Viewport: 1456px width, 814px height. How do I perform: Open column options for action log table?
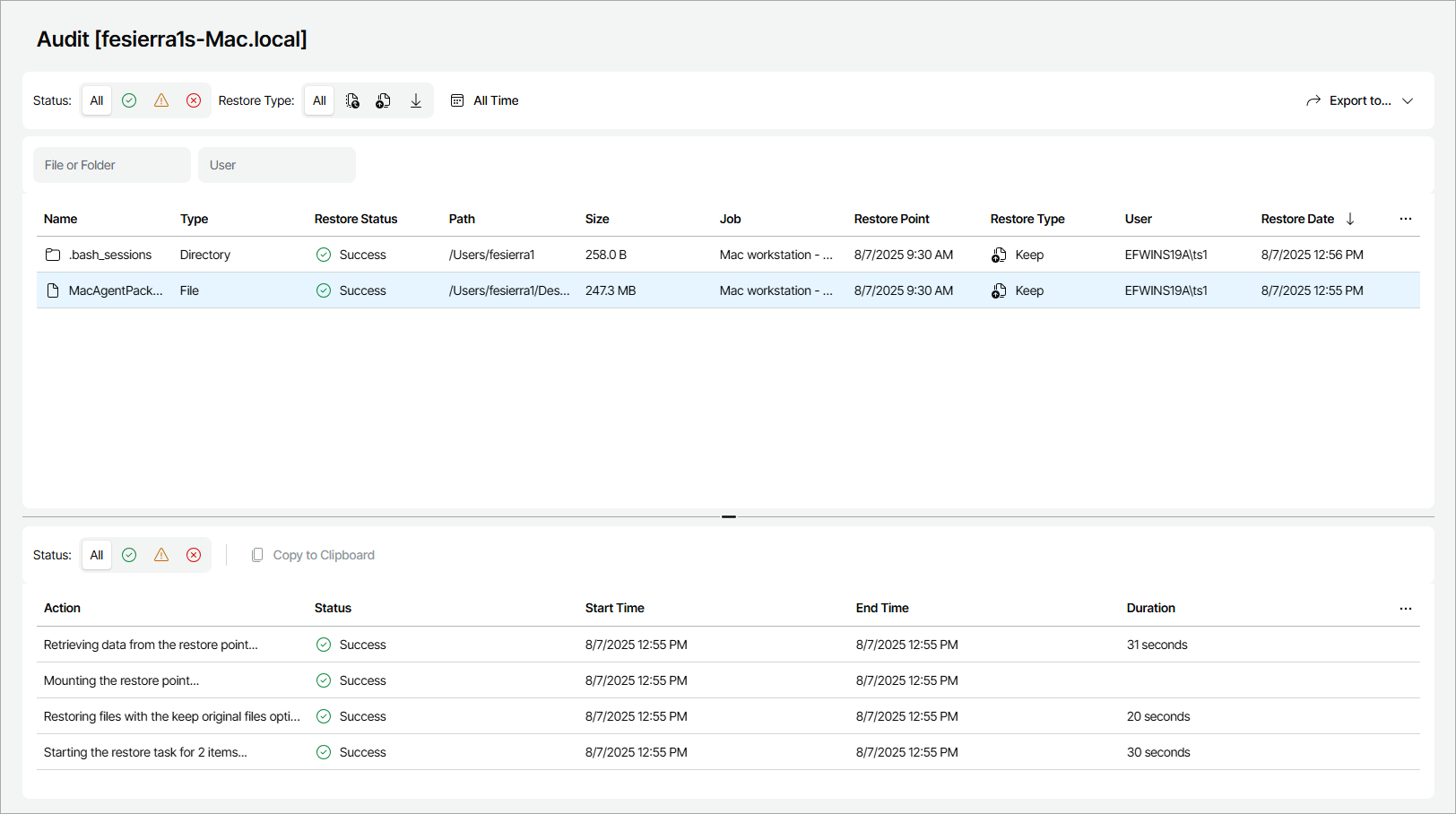[1405, 608]
